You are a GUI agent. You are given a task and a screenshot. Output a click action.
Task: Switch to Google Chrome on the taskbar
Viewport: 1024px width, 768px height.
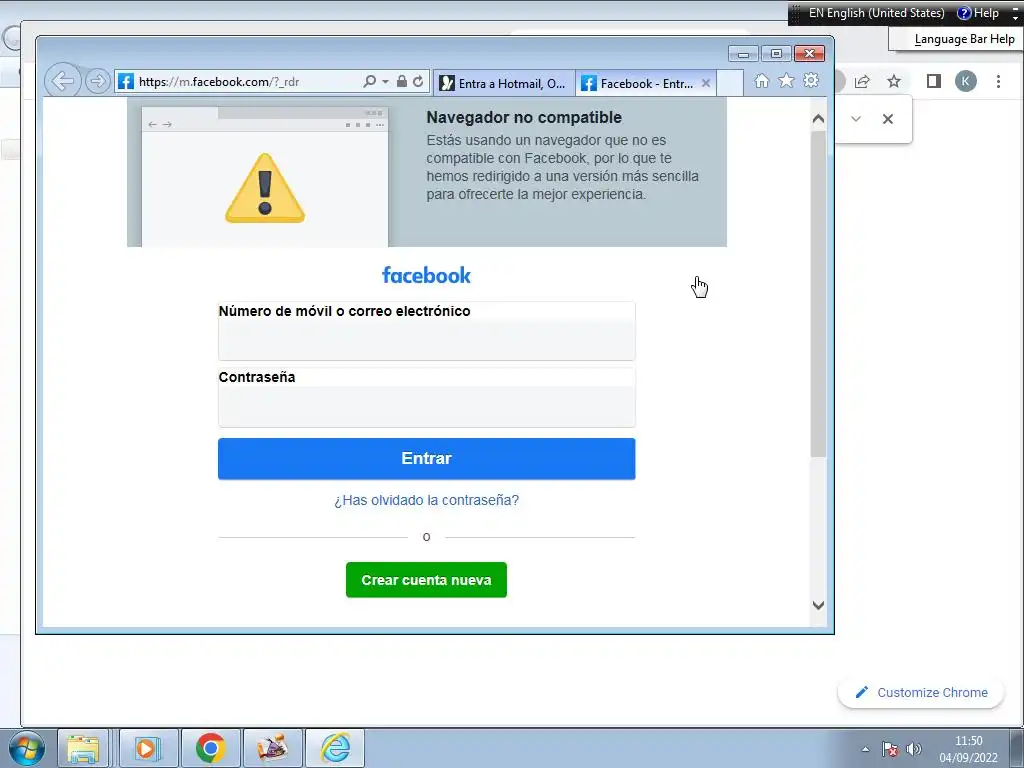210,748
